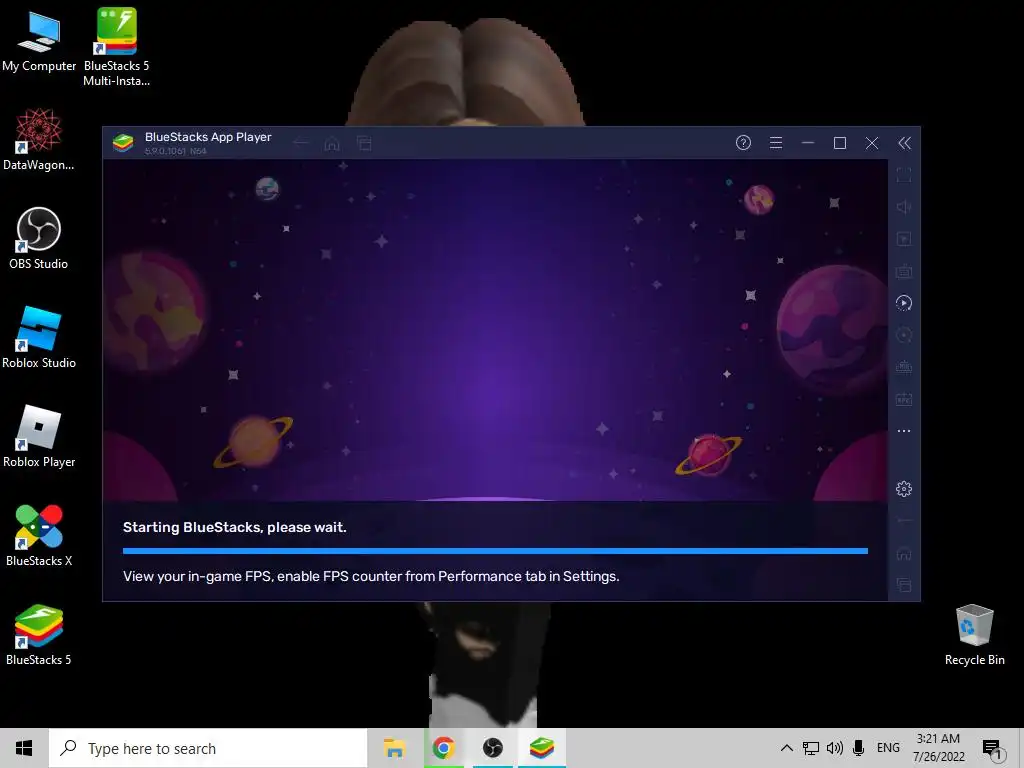
Task: Select the Roblox Studio desktop shortcut
Action: (39, 337)
